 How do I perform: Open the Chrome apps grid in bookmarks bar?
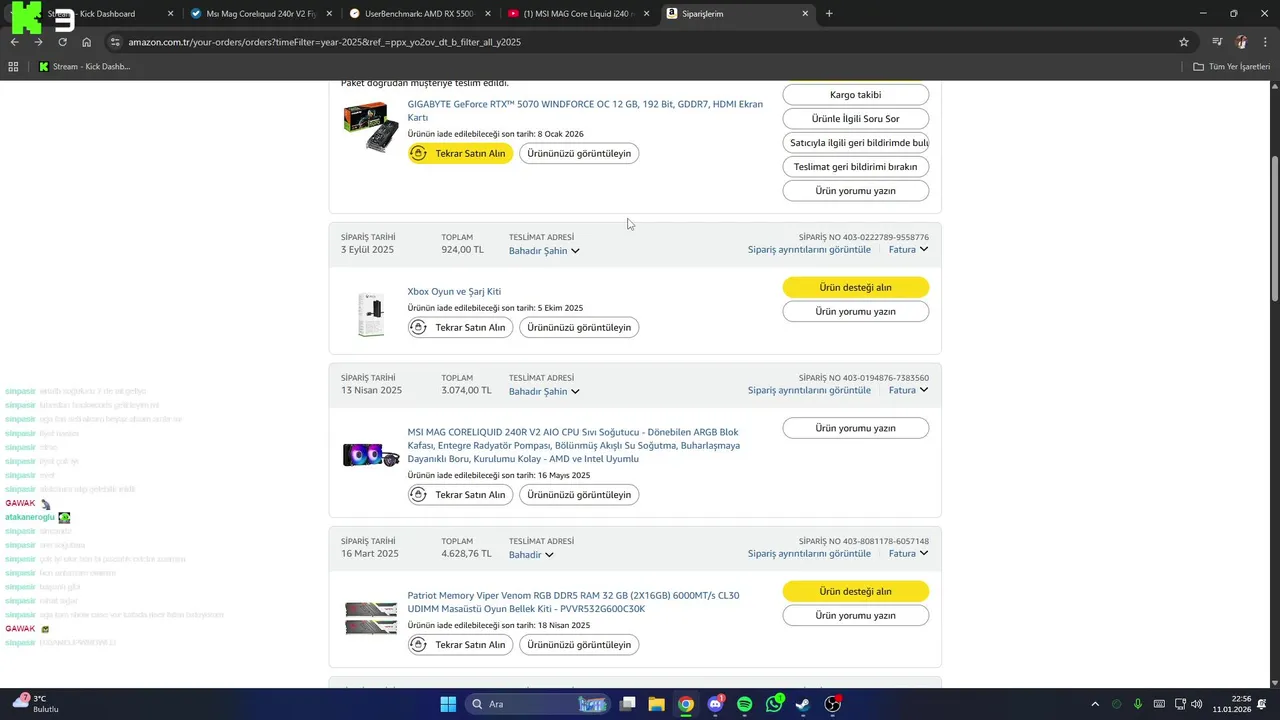click(13, 67)
